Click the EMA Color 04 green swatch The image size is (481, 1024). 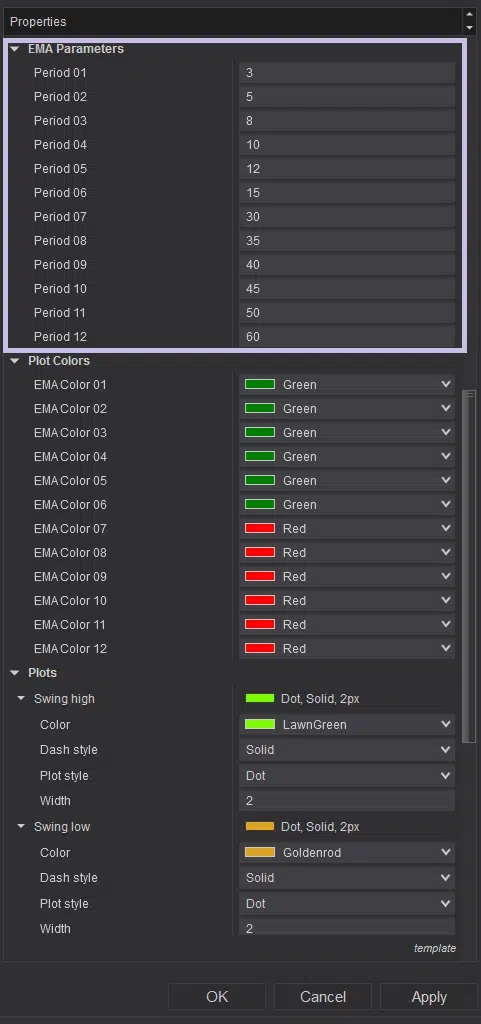[260, 456]
